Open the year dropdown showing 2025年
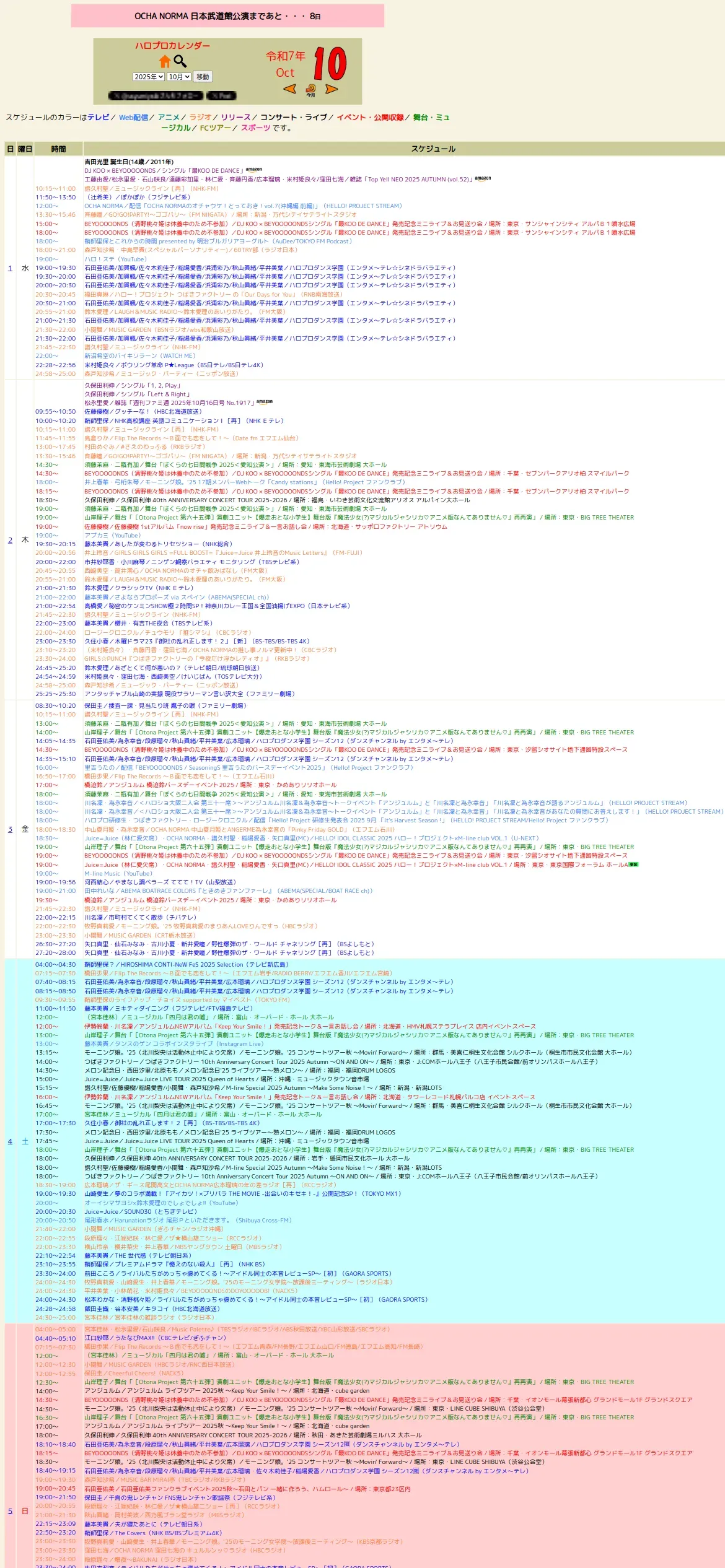The width and height of the screenshot is (725, 1568). pyautogui.click(x=149, y=77)
